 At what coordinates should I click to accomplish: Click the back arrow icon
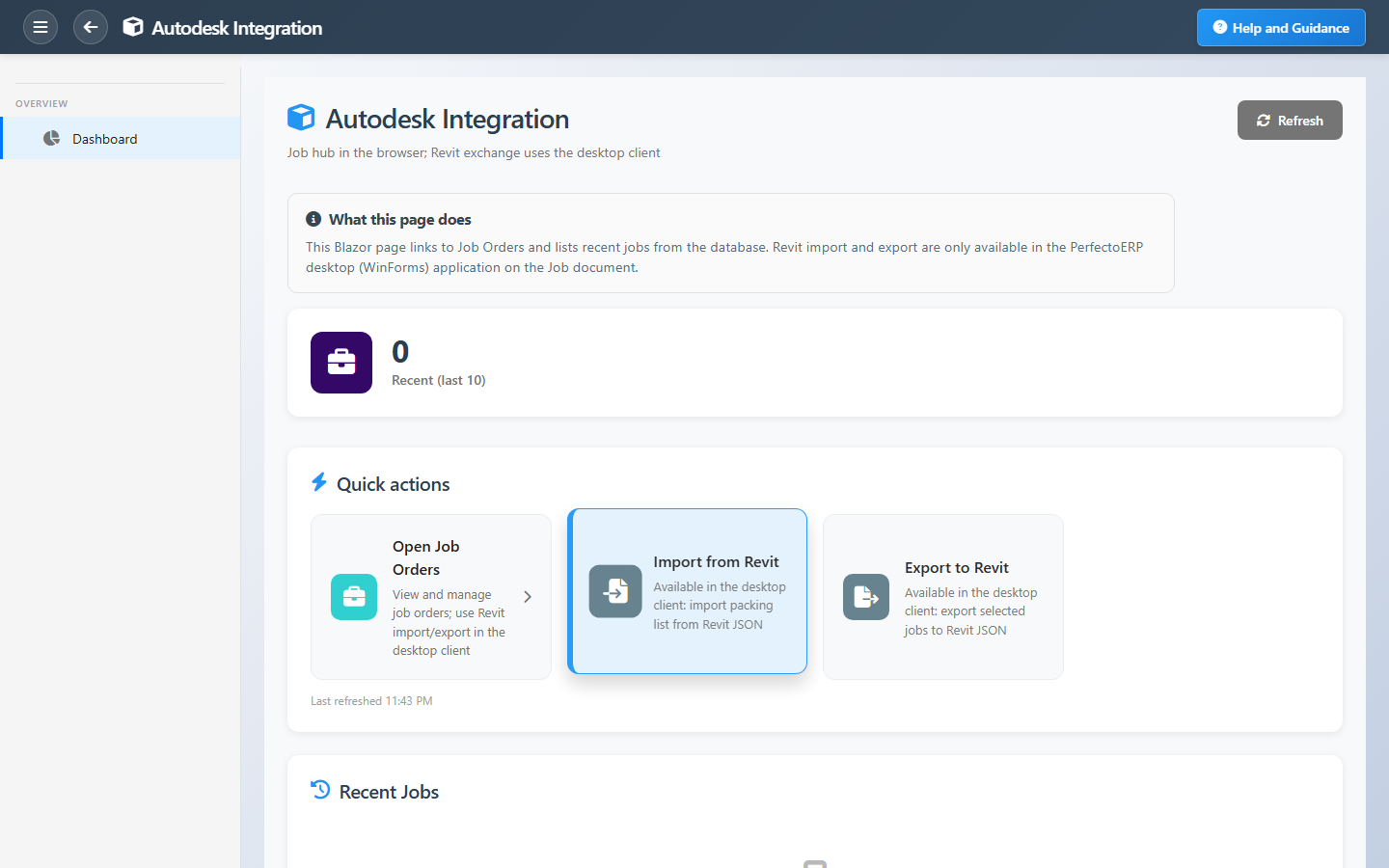tap(91, 27)
